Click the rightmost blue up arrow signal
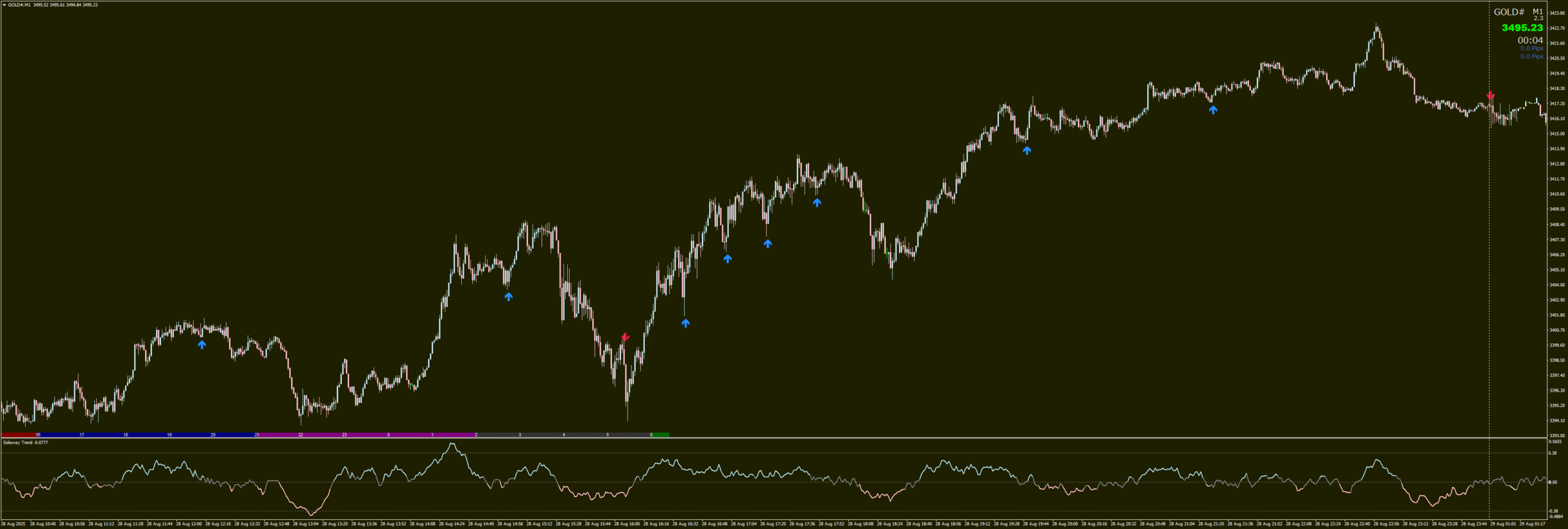 coord(1213,110)
